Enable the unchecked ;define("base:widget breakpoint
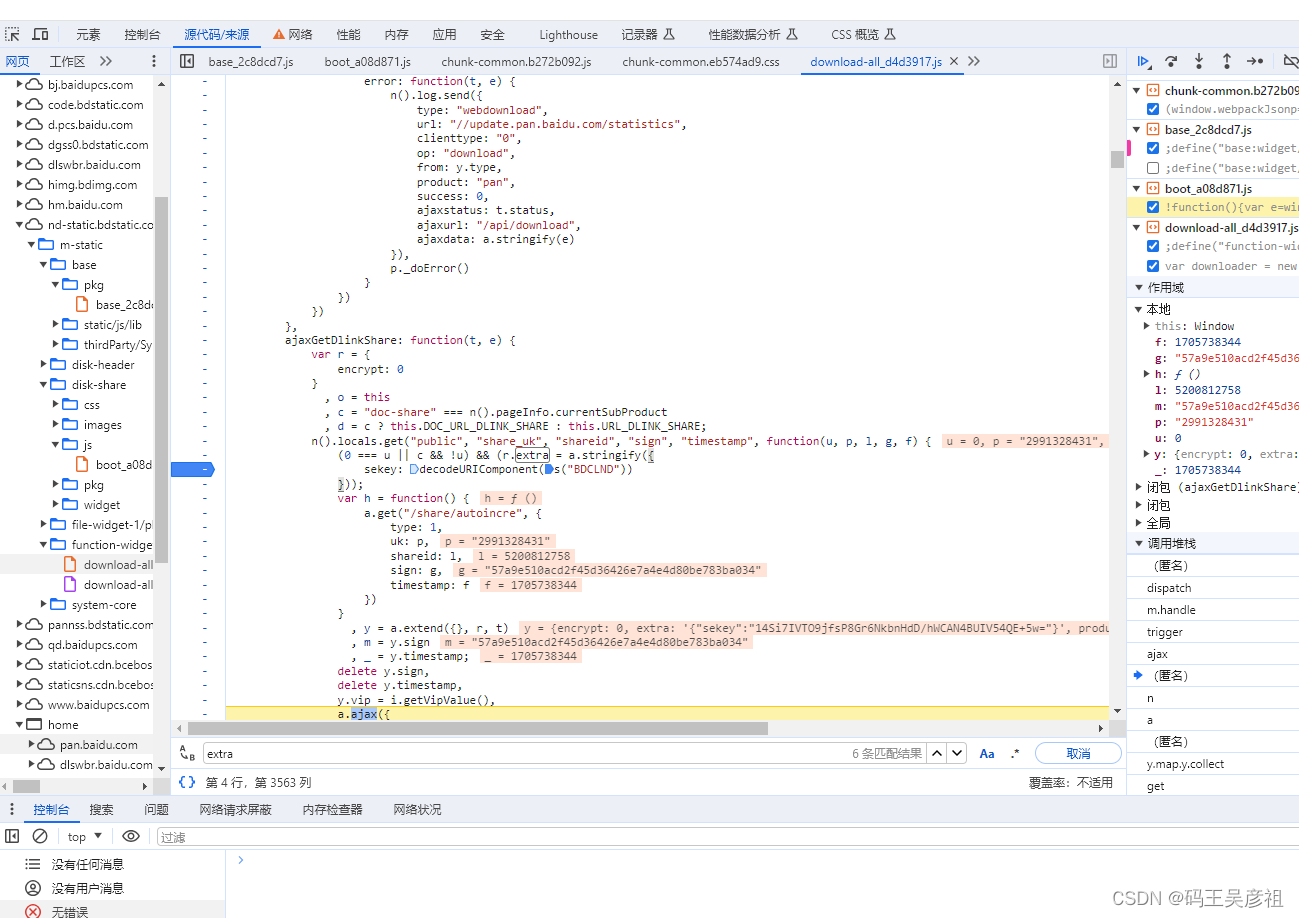The height and width of the screenshot is (918, 1299). pyautogui.click(x=1153, y=168)
